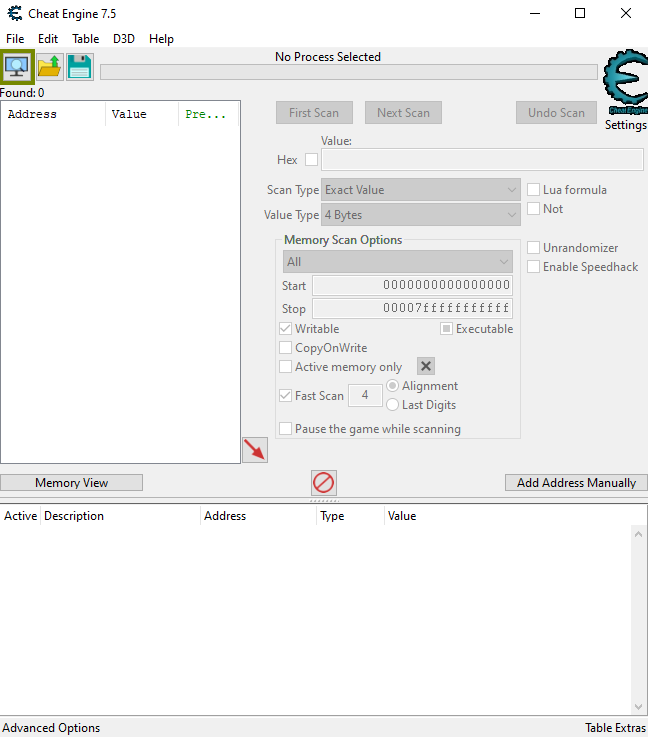Turn on Enable Speedhack
648x737 pixels.
533,267
